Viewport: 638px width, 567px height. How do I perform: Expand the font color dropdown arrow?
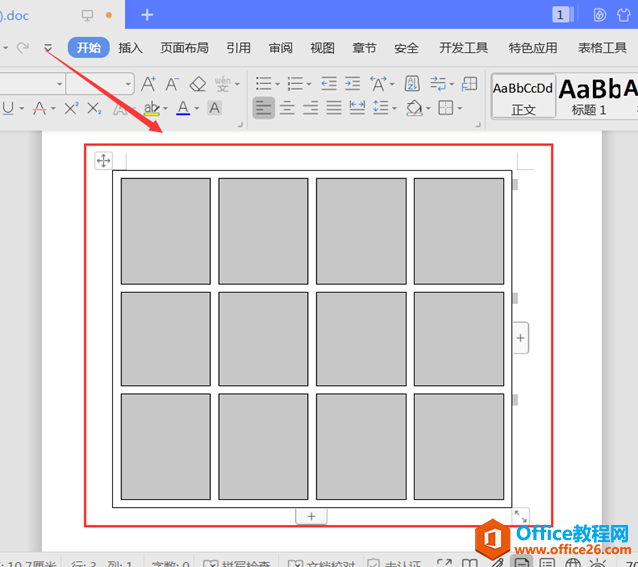point(196,109)
